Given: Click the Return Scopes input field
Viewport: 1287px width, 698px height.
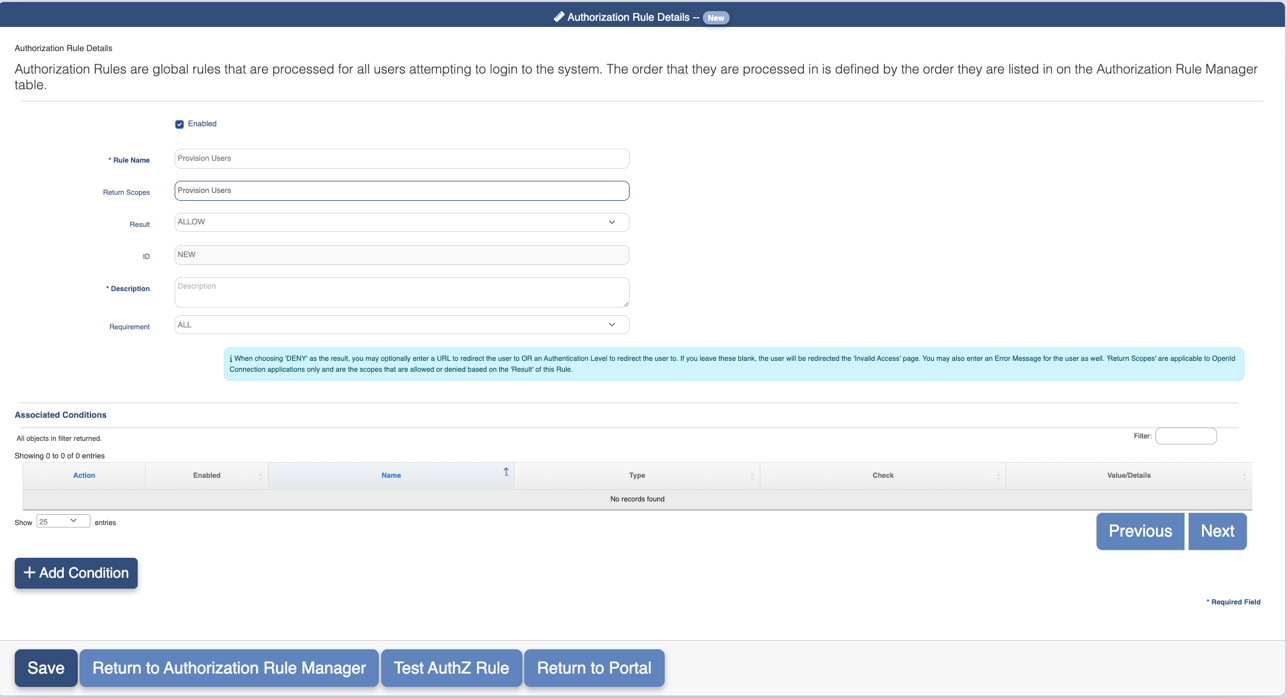Looking at the screenshot, I should click(x=402, y=191).
